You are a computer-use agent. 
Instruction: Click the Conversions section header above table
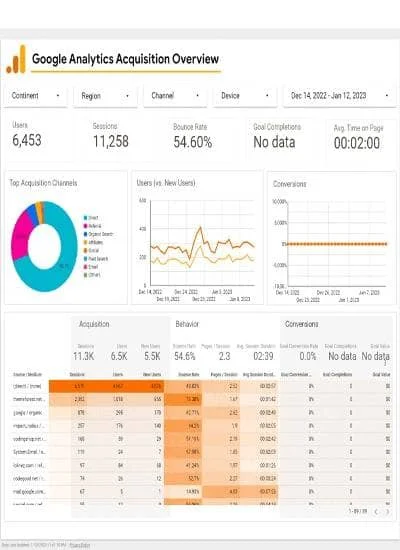pos(301,324)
